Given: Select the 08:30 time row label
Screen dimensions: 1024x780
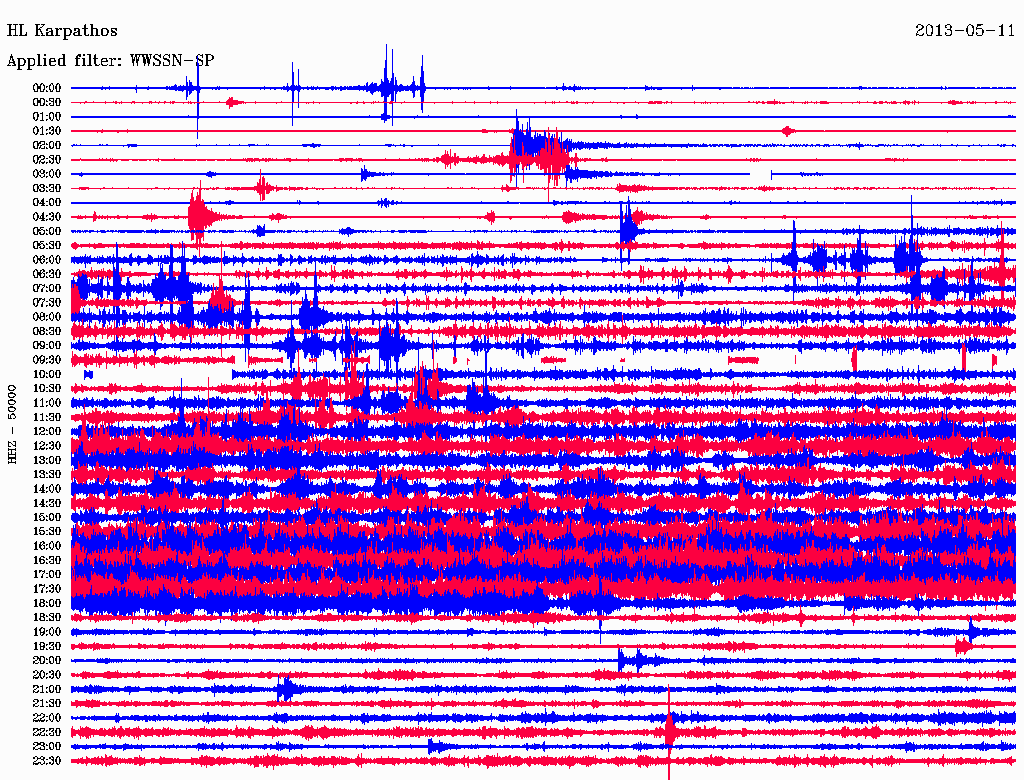Looking at the screenshot, I should click(47, 332).
